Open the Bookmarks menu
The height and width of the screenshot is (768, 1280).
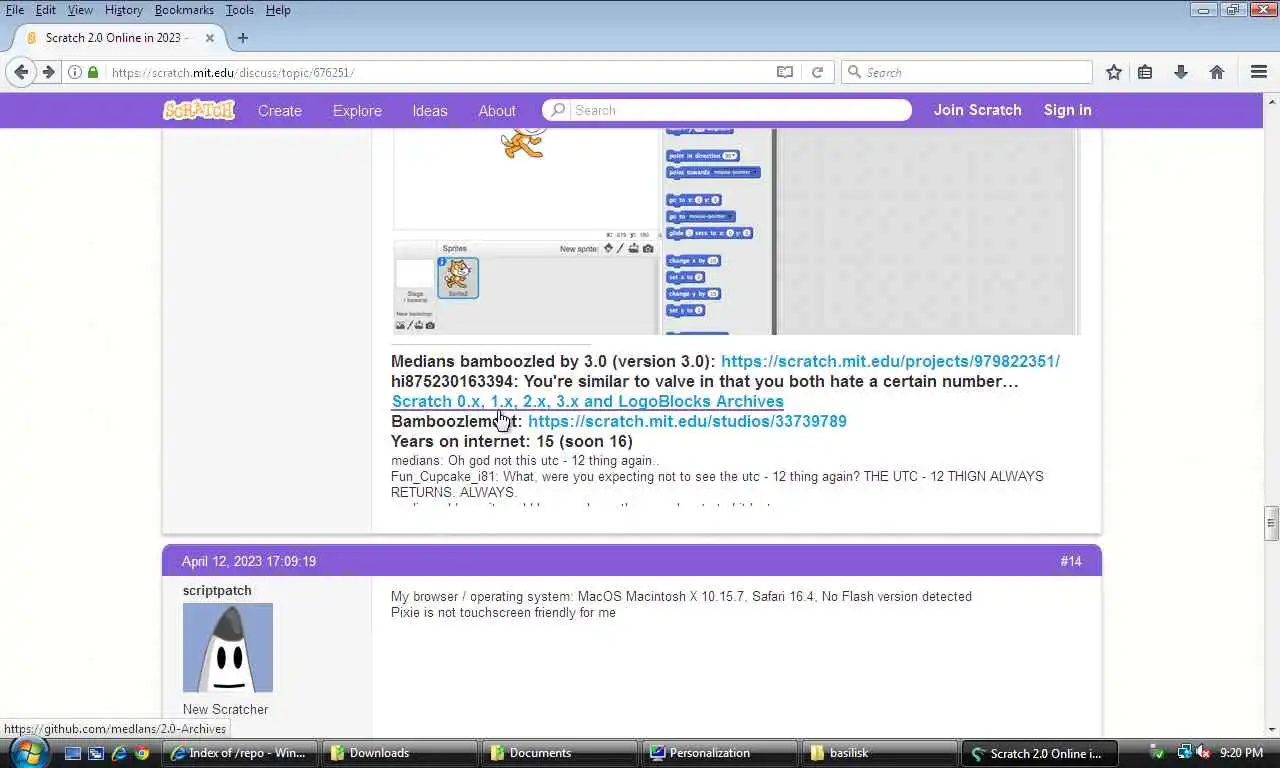click(184, 10)
